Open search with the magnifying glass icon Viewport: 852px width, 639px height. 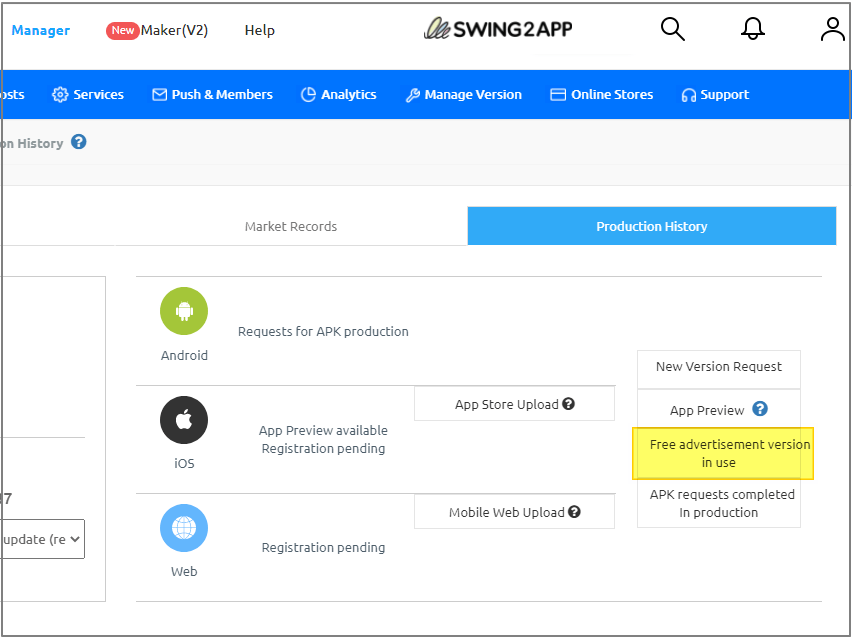coord(672,29)
